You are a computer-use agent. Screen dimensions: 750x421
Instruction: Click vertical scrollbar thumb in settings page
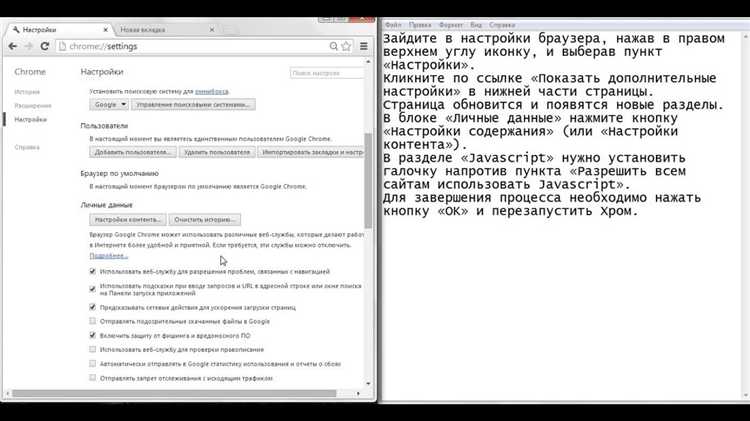pos(368,181)
